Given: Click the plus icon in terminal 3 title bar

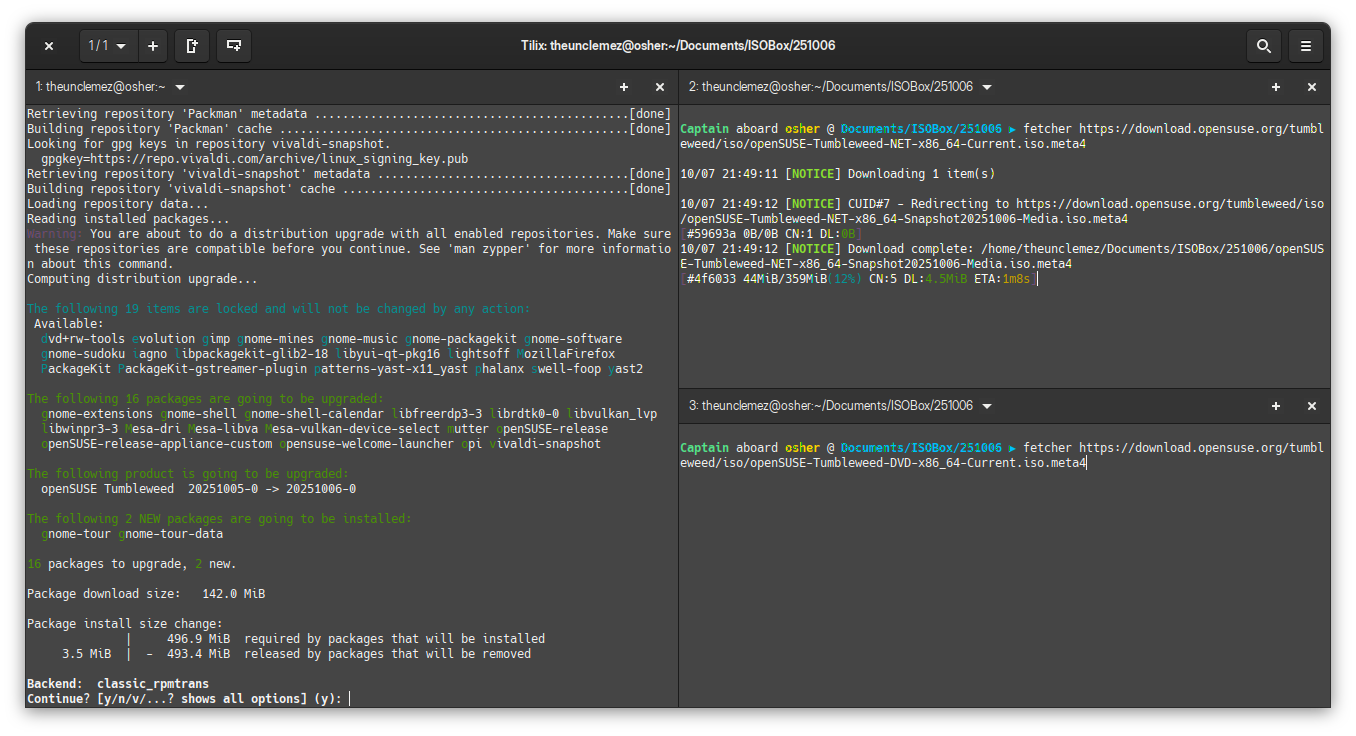Looking at the screenshot, I should (1276, 406).
